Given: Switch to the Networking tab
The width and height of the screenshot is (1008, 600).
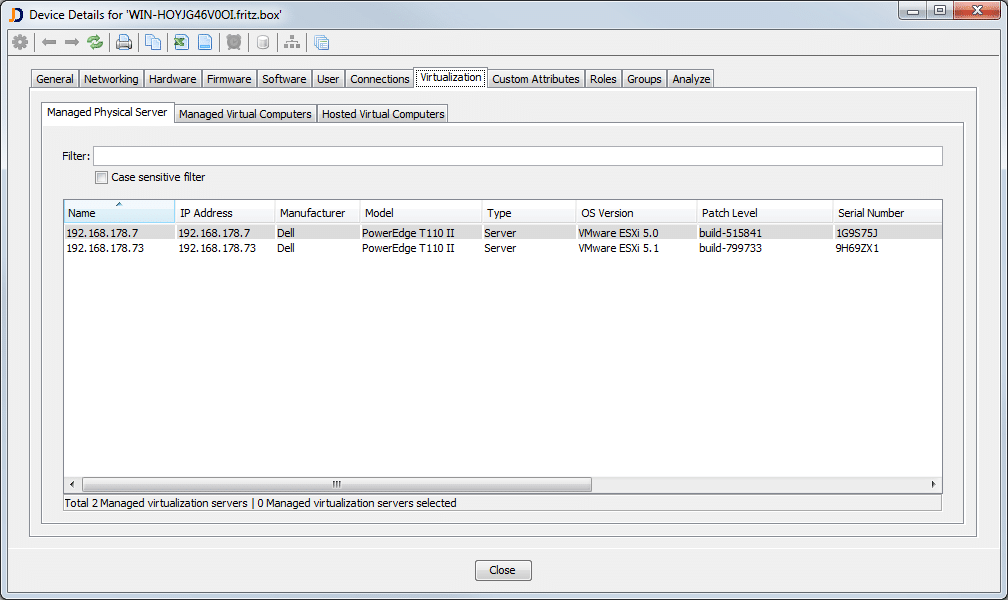Looking at the screenshot, I should tap(111, 79).
